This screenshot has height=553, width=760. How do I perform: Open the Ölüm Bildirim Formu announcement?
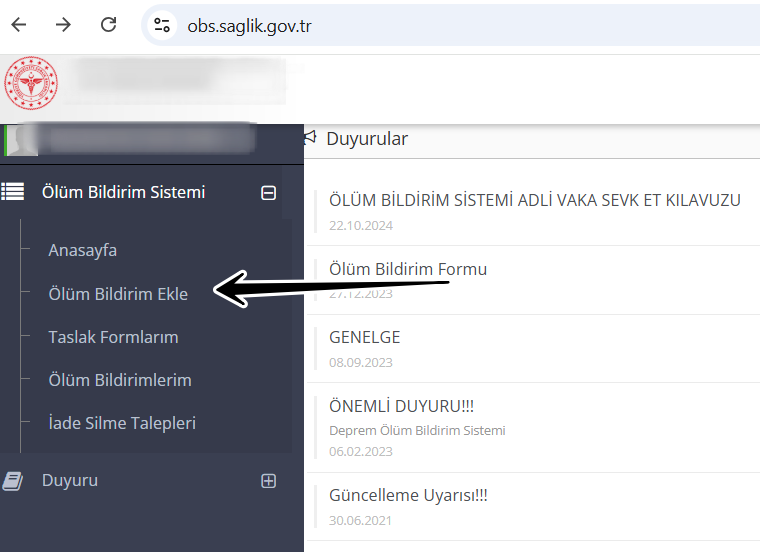(x=408, y=269)
